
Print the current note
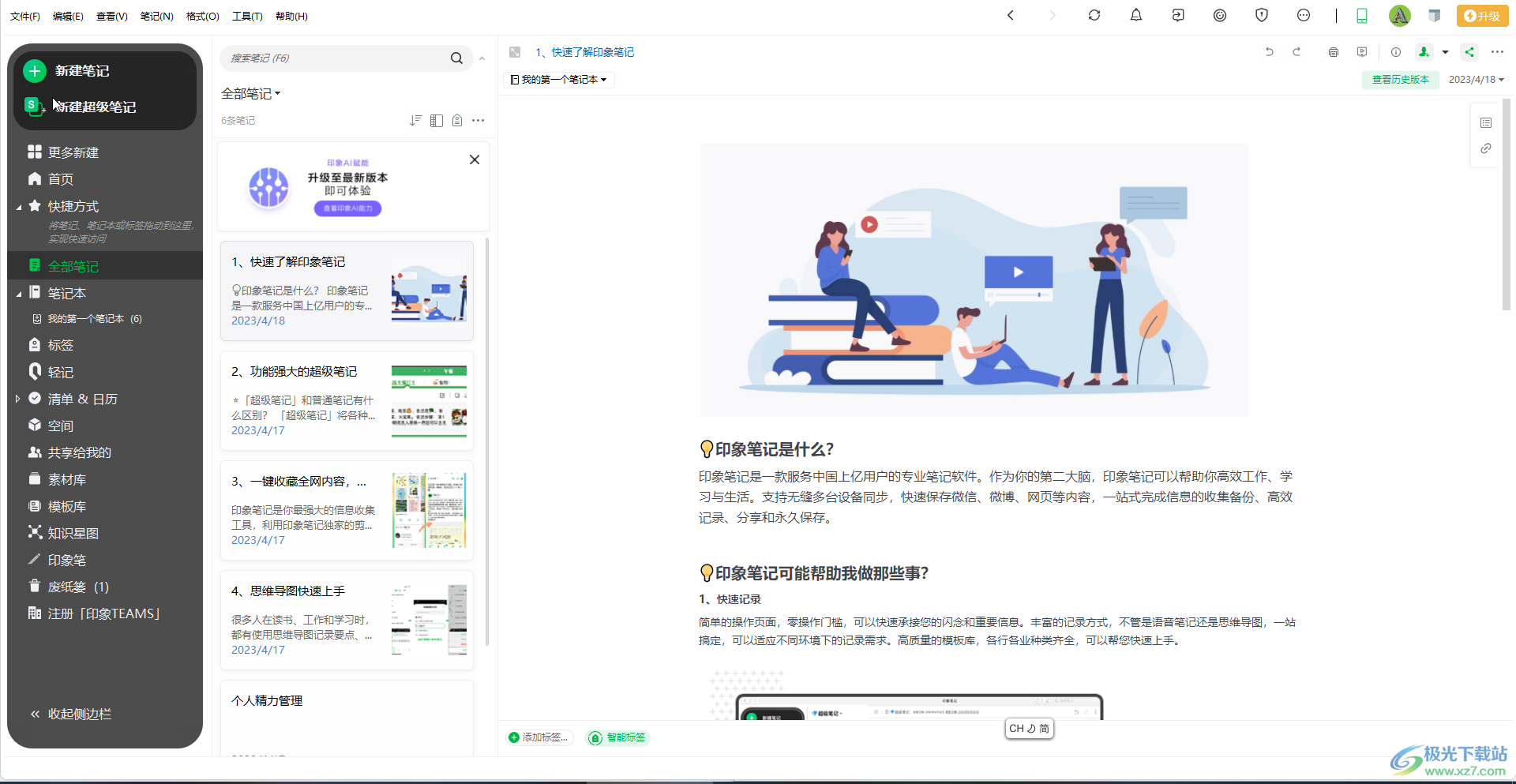tap(1334, 52)
